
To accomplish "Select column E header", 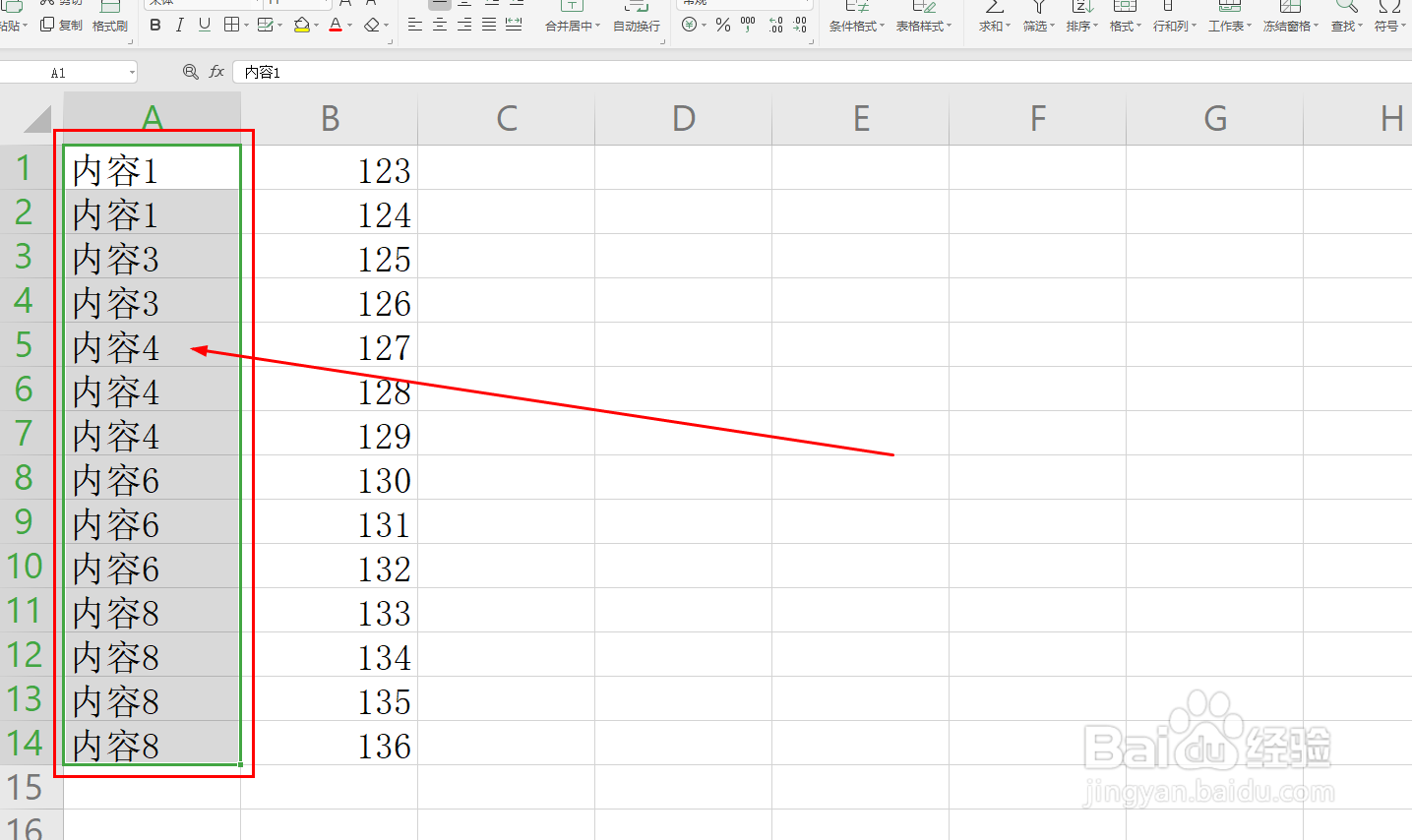I will coord(861,118).
